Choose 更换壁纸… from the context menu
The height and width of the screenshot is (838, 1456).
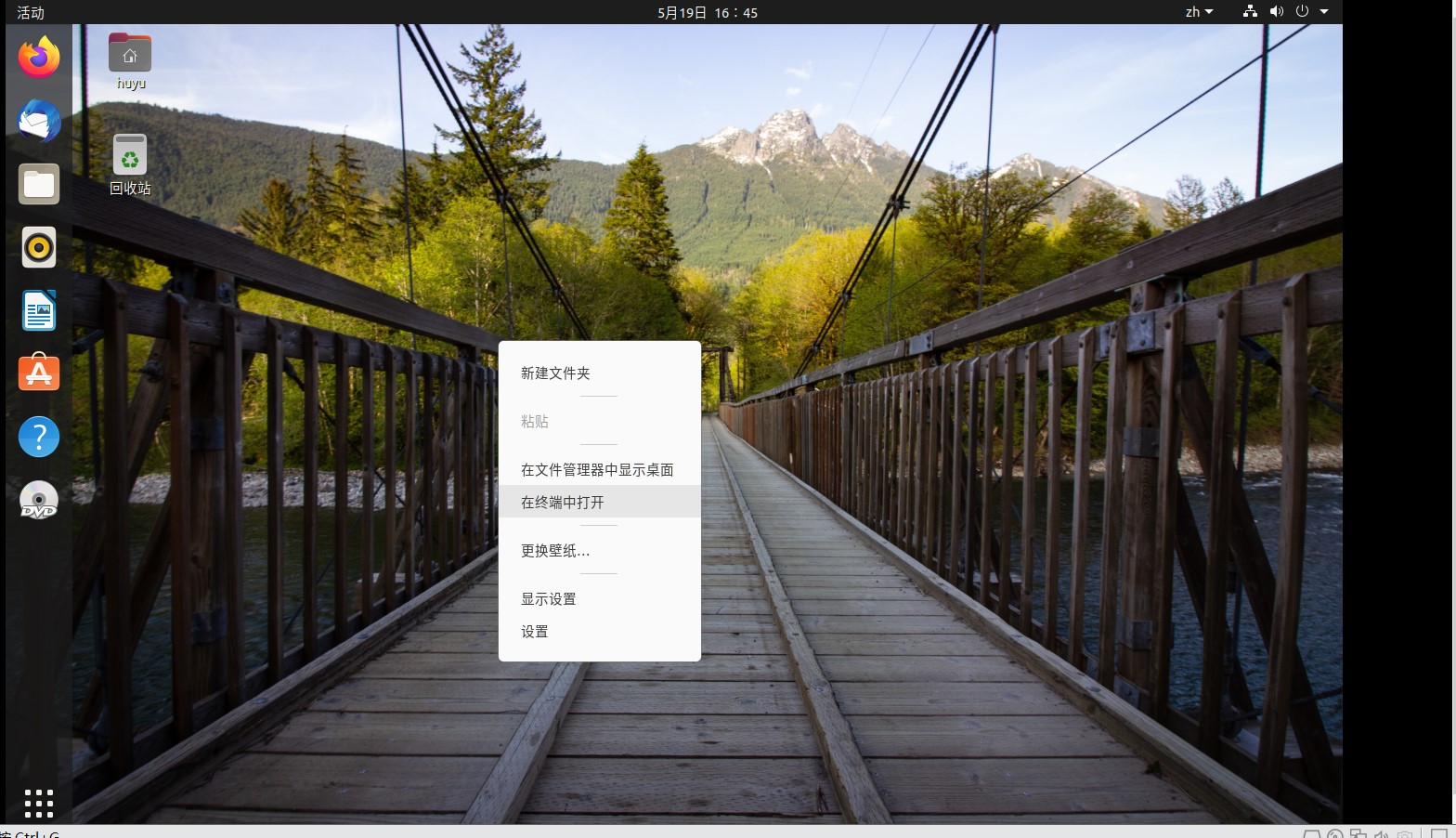pos(600,550)
